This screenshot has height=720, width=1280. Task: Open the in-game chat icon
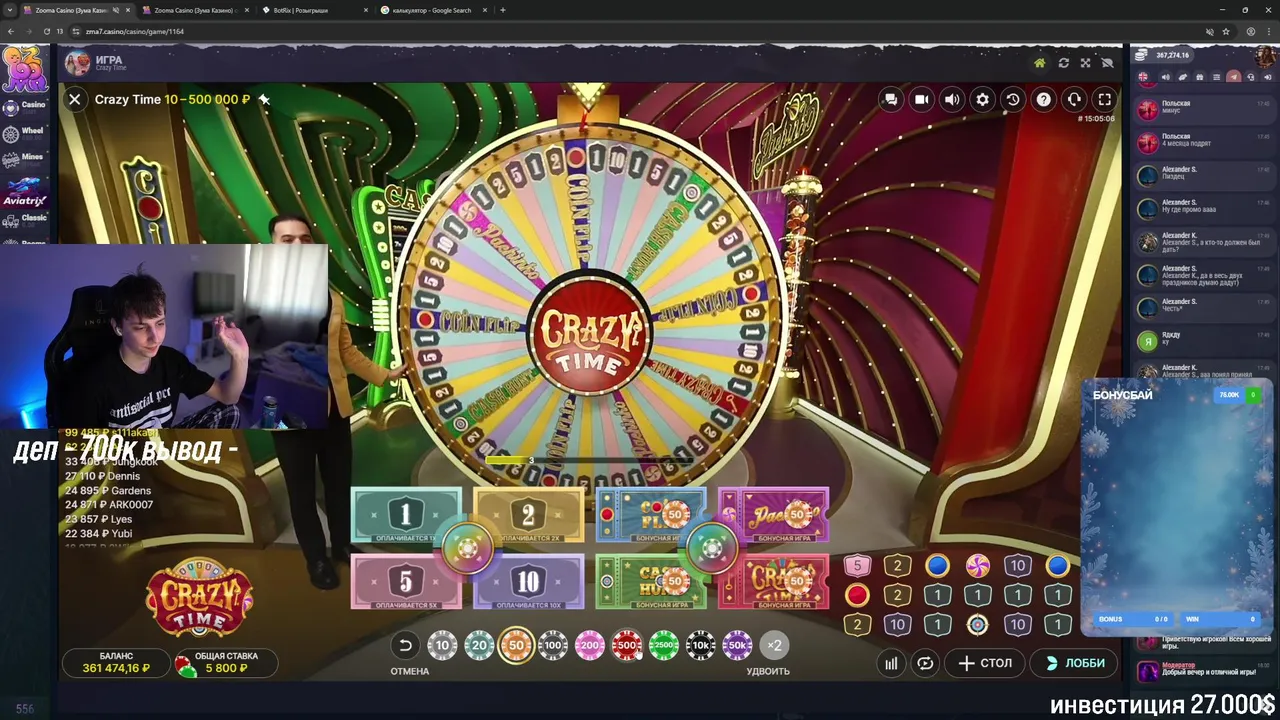click(x=891, y=99)
